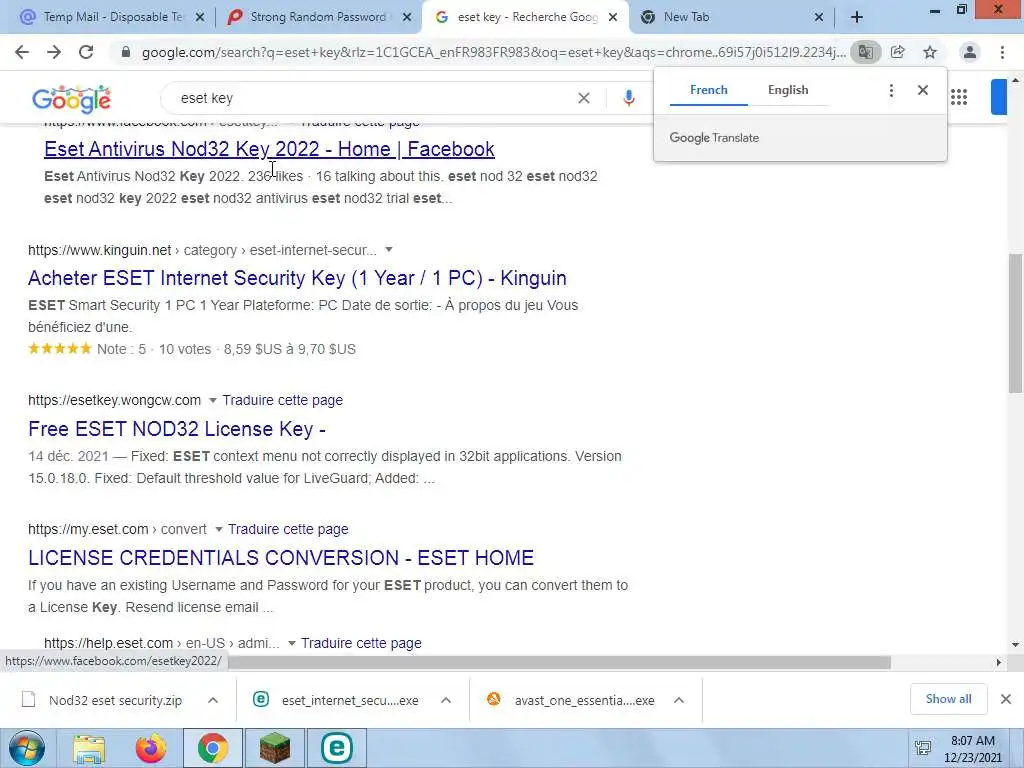The height and width of the screenshot is (768, 1024).
Task: Launch Firefox from the taskbar
Action: pos(150,748)
